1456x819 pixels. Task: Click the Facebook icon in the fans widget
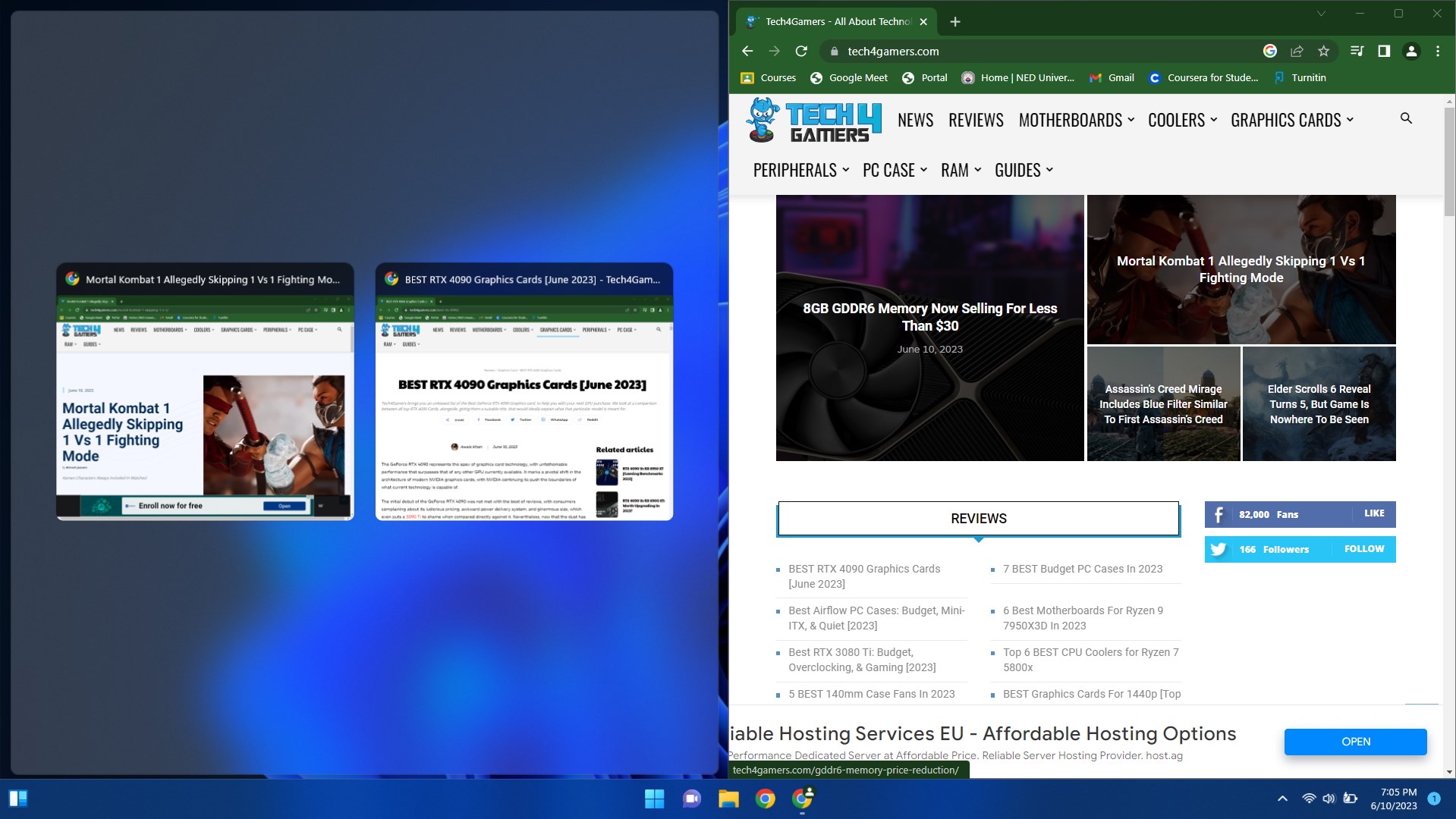tap(1219, 514)
